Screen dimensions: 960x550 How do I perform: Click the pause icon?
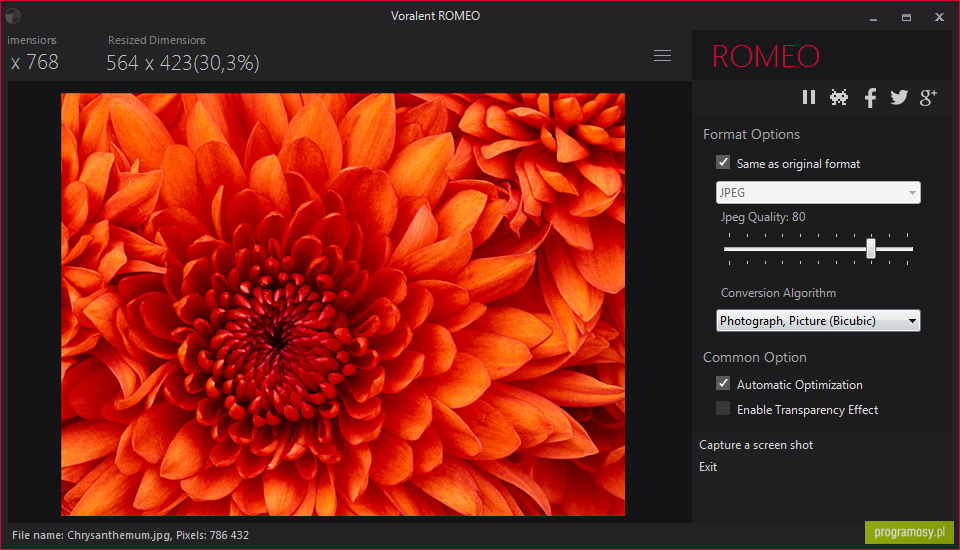pos(809,97)
